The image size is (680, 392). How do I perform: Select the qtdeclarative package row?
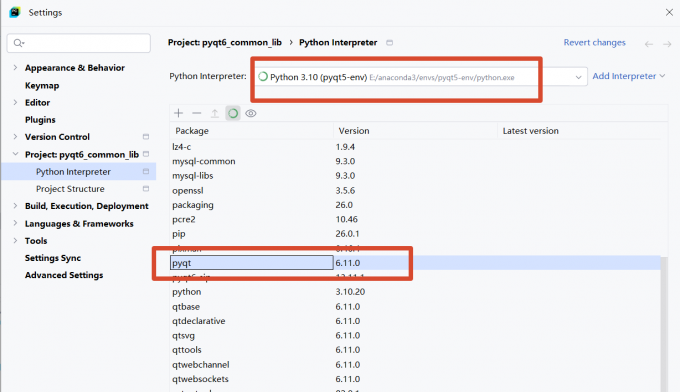(x=415, y=321)
